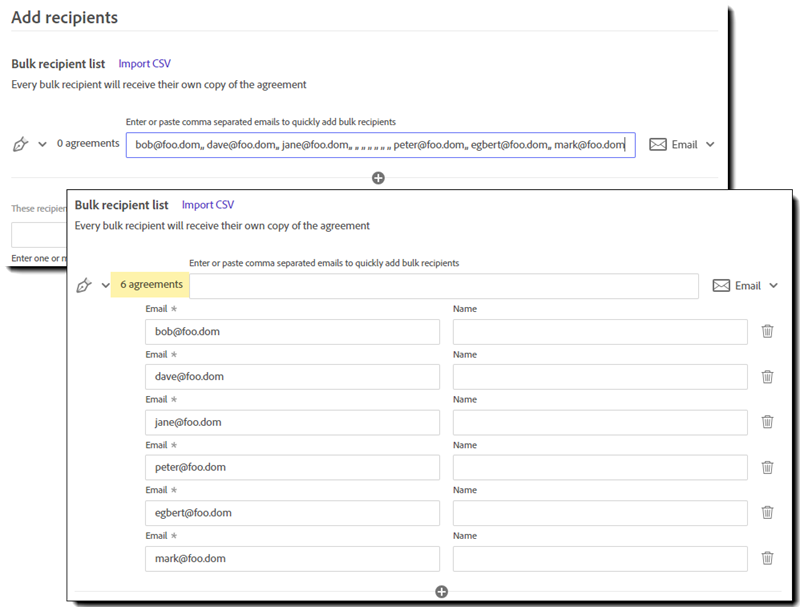Open the role chevron beside 6 agreements
800x607 pixels.
(106, 285)
